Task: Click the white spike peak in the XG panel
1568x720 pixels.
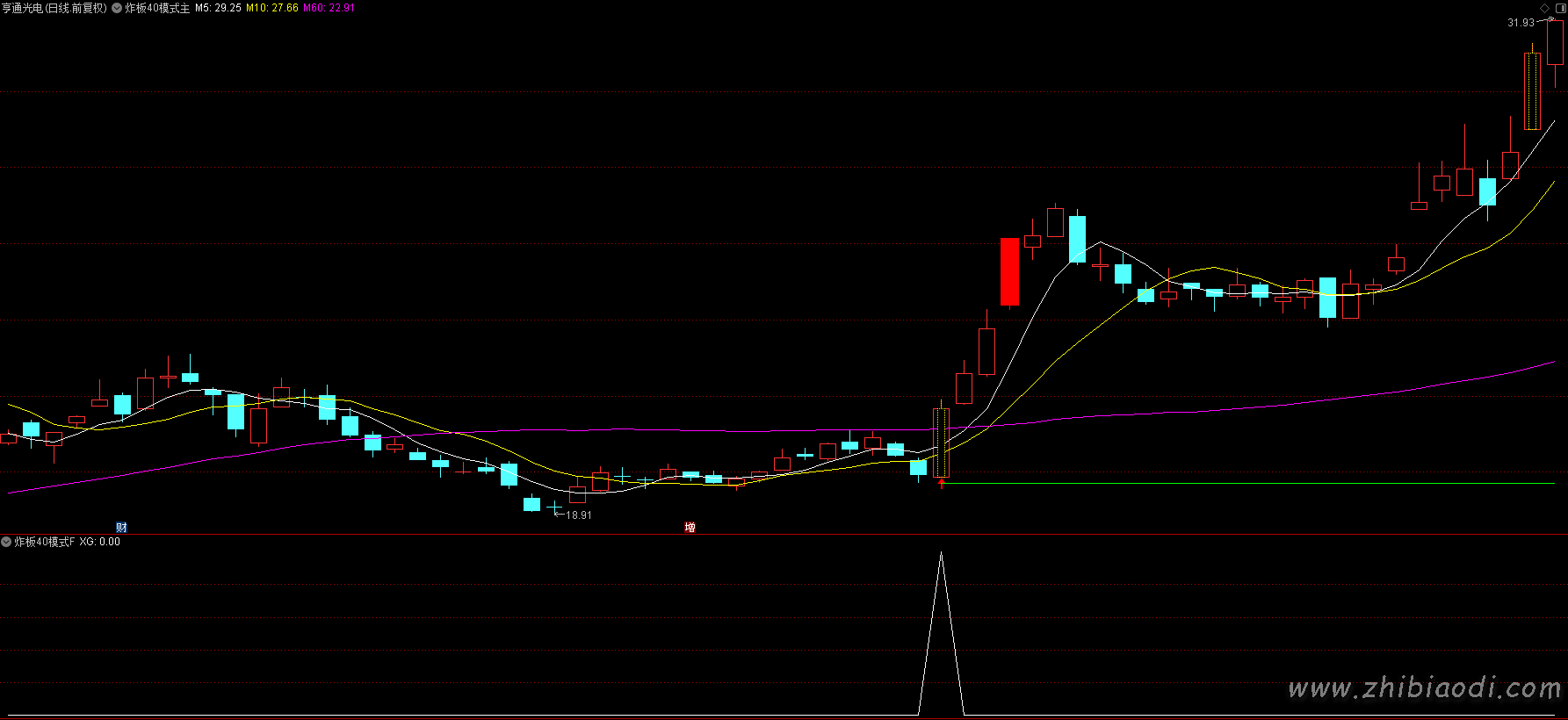Action: (941, 555)
